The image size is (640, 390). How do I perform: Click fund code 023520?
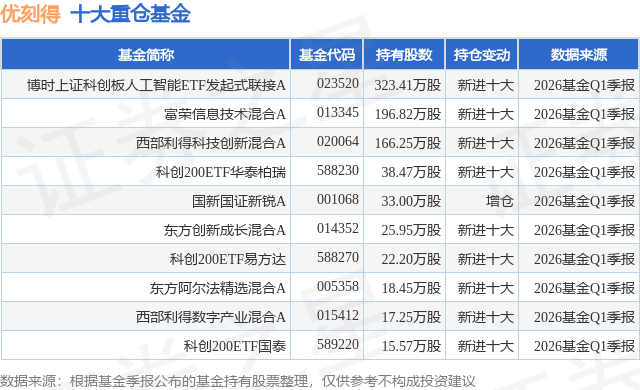[x=338, y=83]
